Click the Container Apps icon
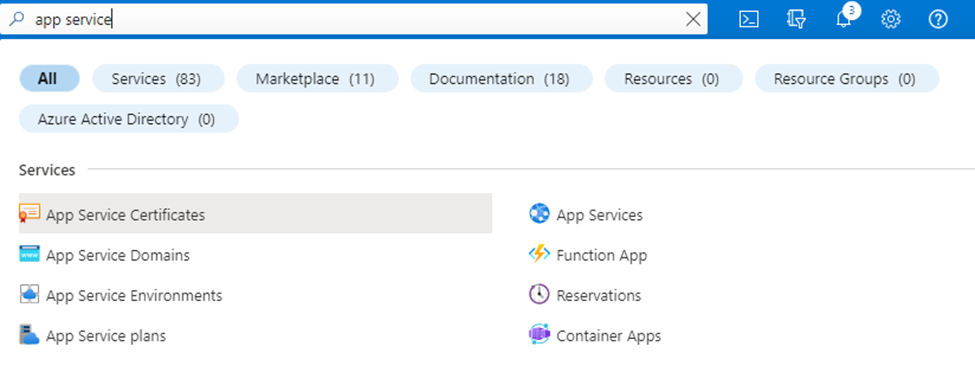975x372 pixels. [x=539, y=335]
